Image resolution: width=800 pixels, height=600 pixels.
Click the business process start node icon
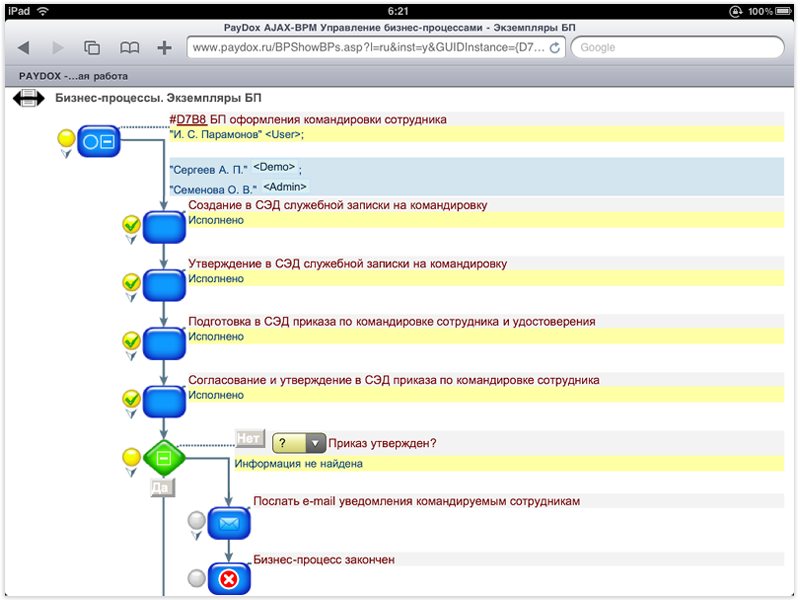point(98,141)
